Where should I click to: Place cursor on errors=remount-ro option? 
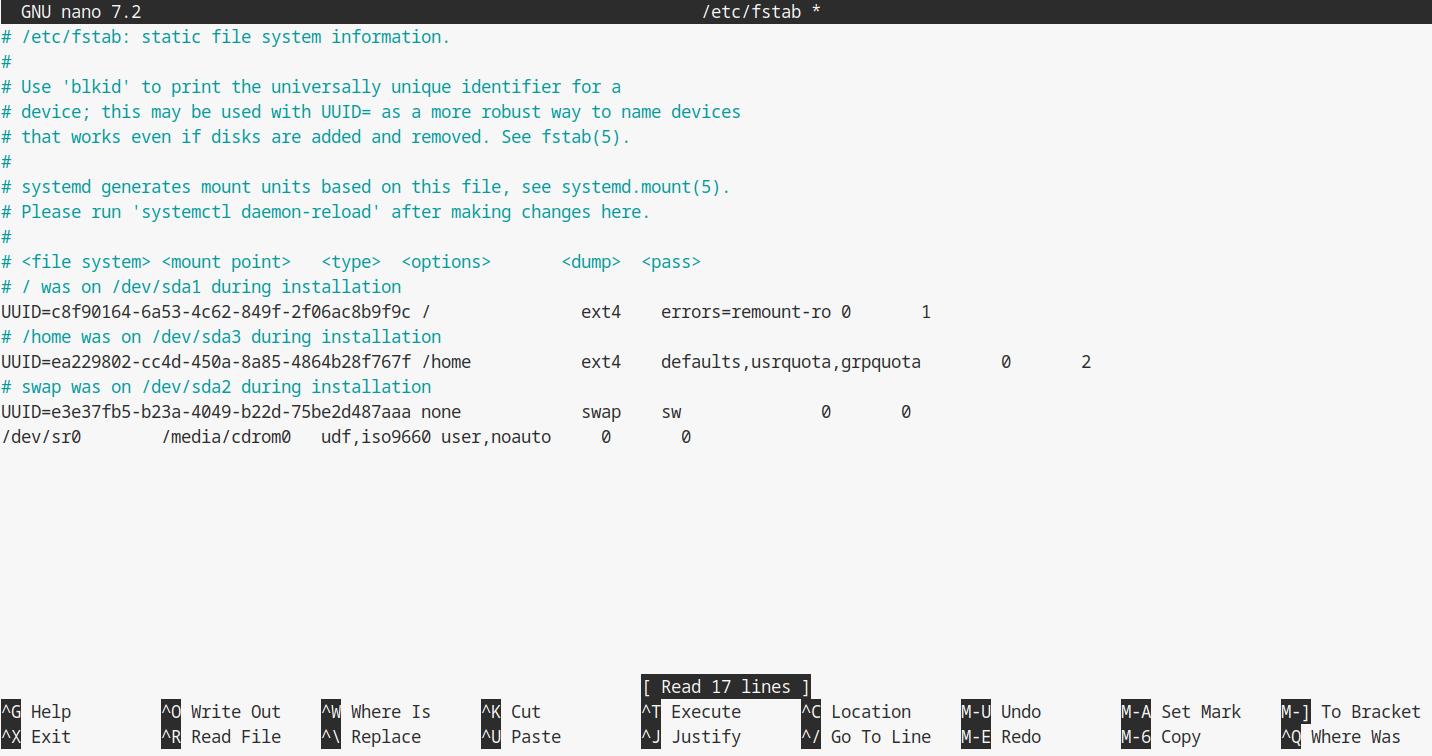745,312
